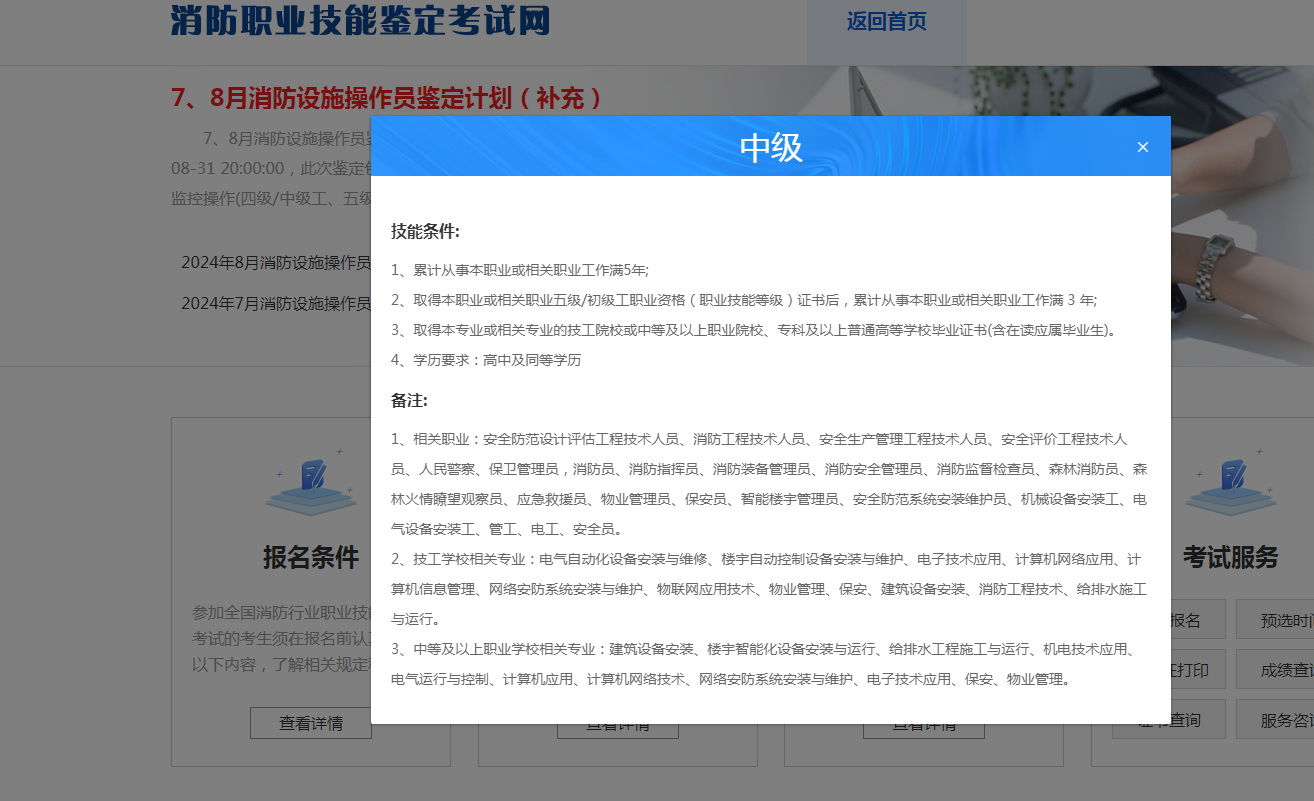Image resolution: width=1314 pixels, height=801 pixels.
Task: Click the 中级 title in popup header
Action: coord(771,147)
